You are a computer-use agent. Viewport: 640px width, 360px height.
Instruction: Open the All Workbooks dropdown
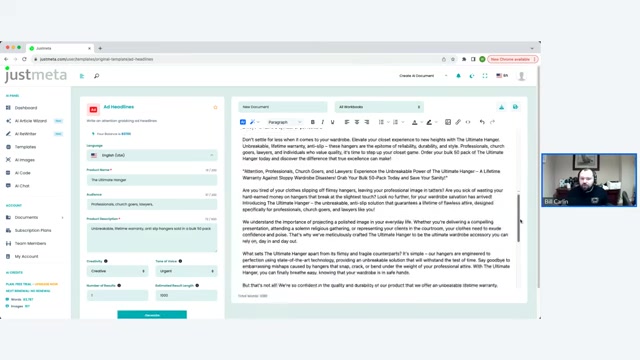379,107
